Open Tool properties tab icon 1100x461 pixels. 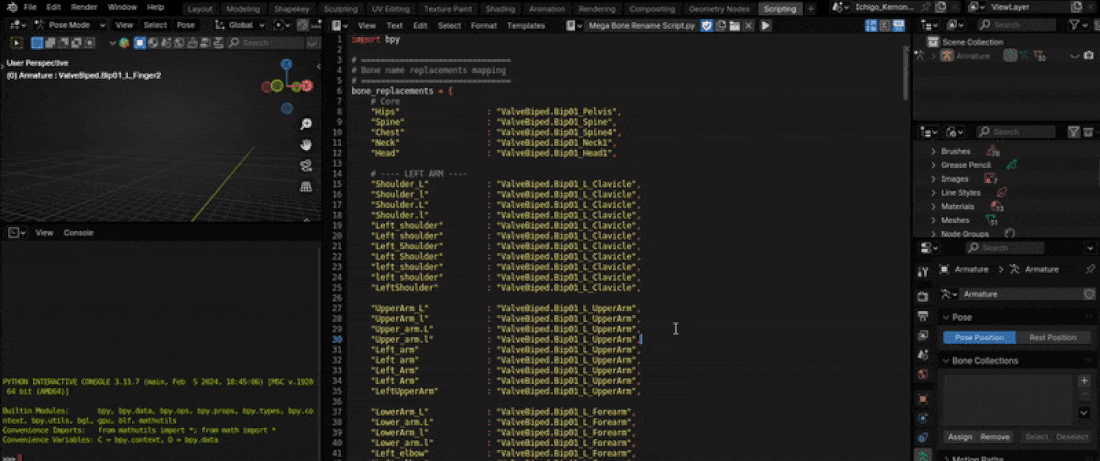[923, 271]
